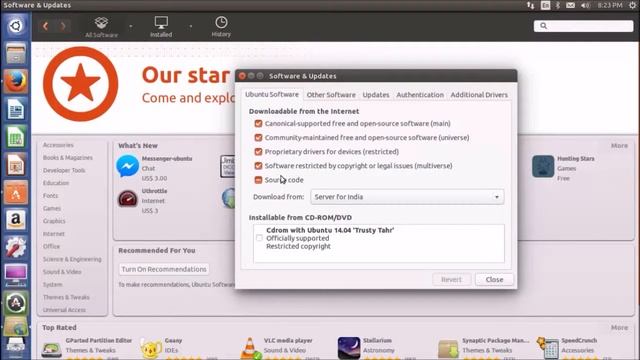Select Books & Magazines category

tap(68, 158)
